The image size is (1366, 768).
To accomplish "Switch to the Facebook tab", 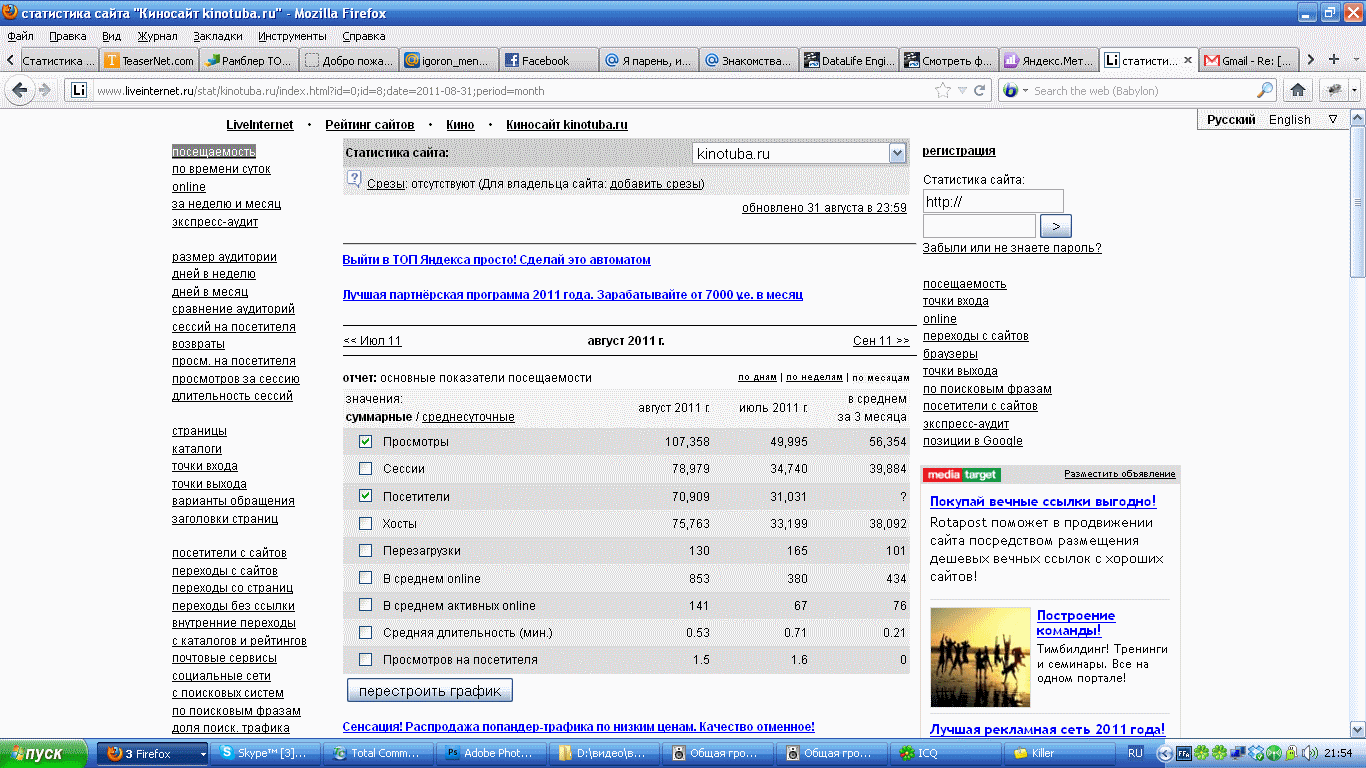I will point(545,61).
